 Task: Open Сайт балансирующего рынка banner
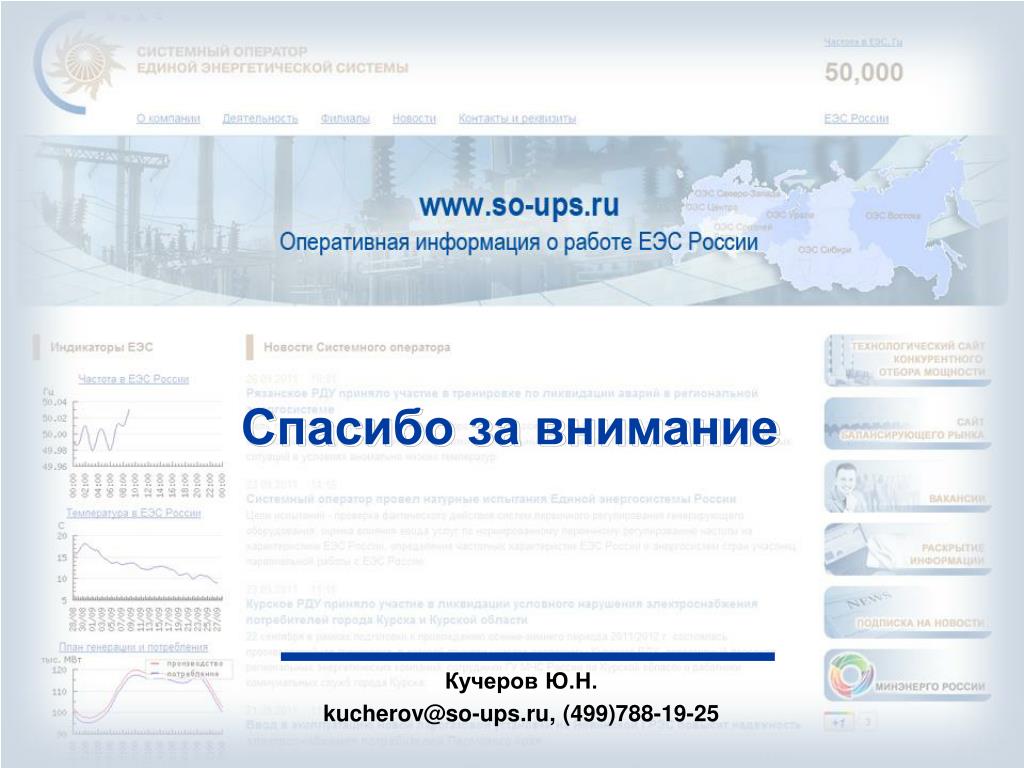908,423
